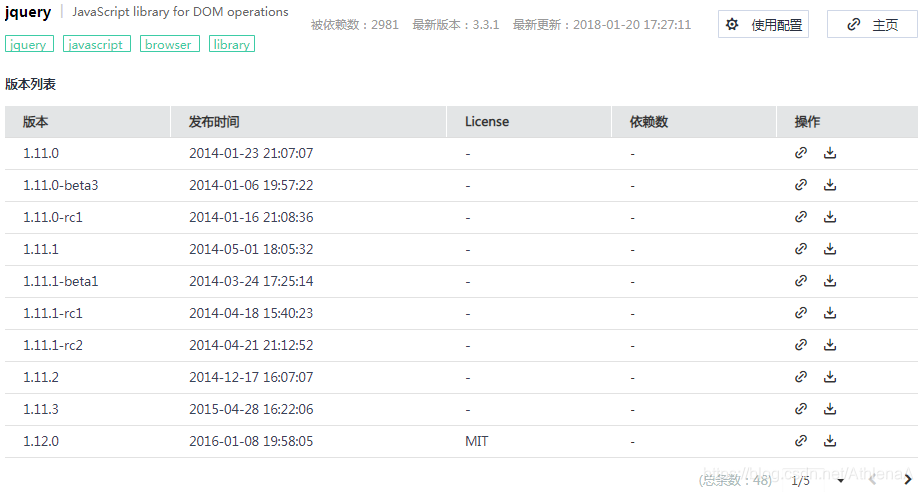923x492 pixels.
Task: Select version cell 1.11.1-beta1
Action: (61, 281)
